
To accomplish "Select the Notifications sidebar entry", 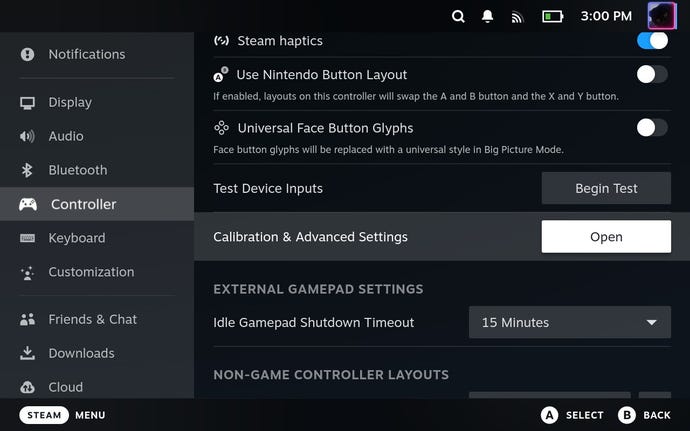I will tap(86, 54).
